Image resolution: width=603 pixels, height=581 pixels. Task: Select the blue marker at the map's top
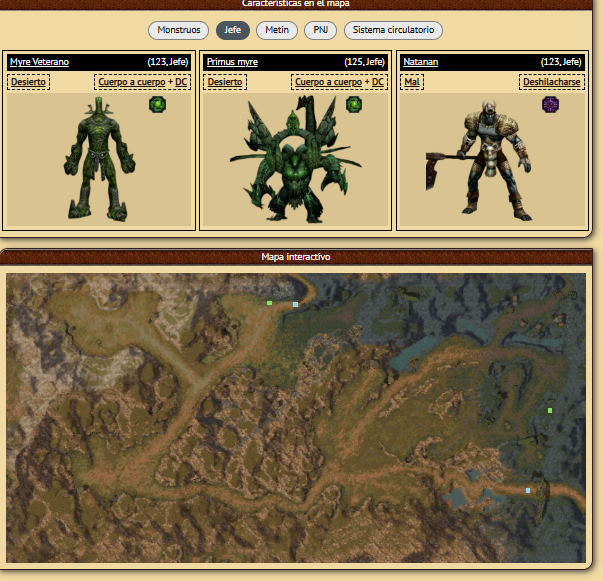pos(295,303)
